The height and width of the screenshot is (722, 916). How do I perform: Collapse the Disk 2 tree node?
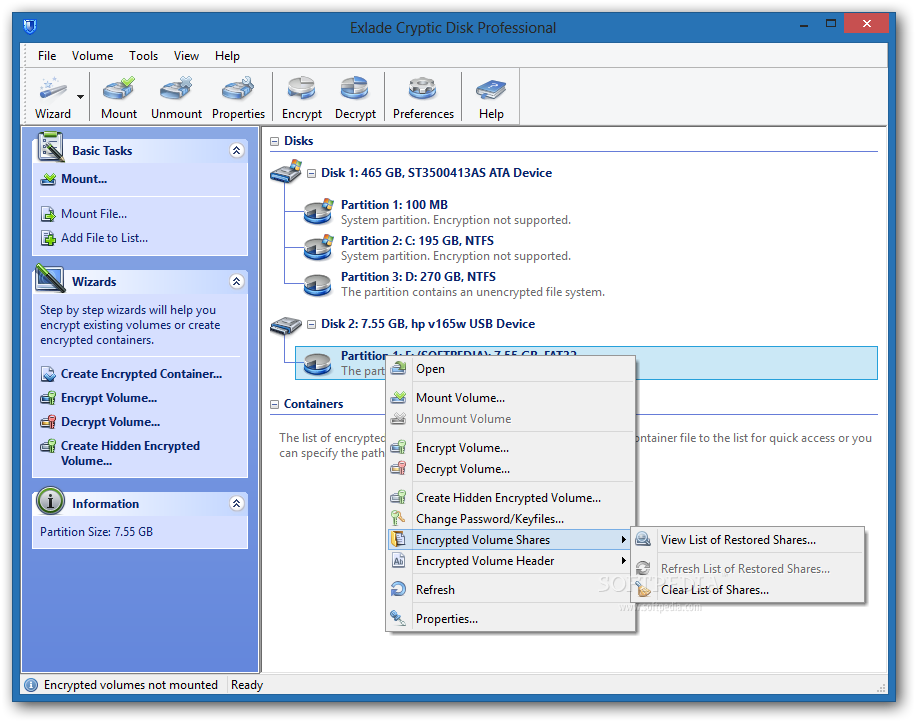[x=311, y=324]
